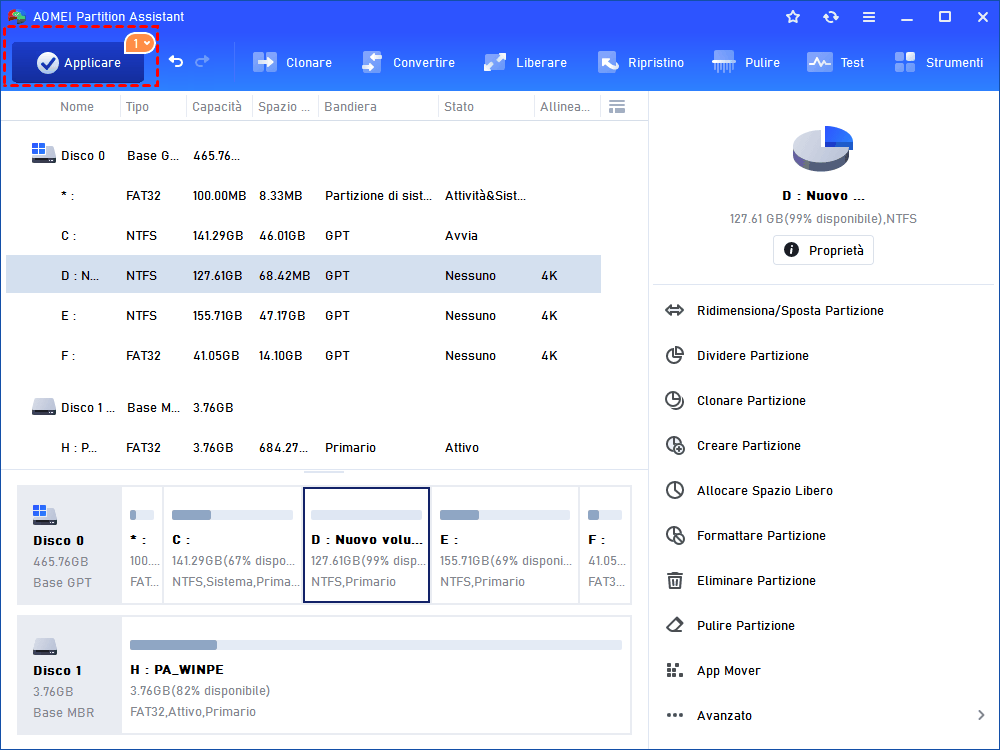Select Ridimensiona/Sposta Partizione option
Screen dimensions: 1000x750
(x=789, y=311)
